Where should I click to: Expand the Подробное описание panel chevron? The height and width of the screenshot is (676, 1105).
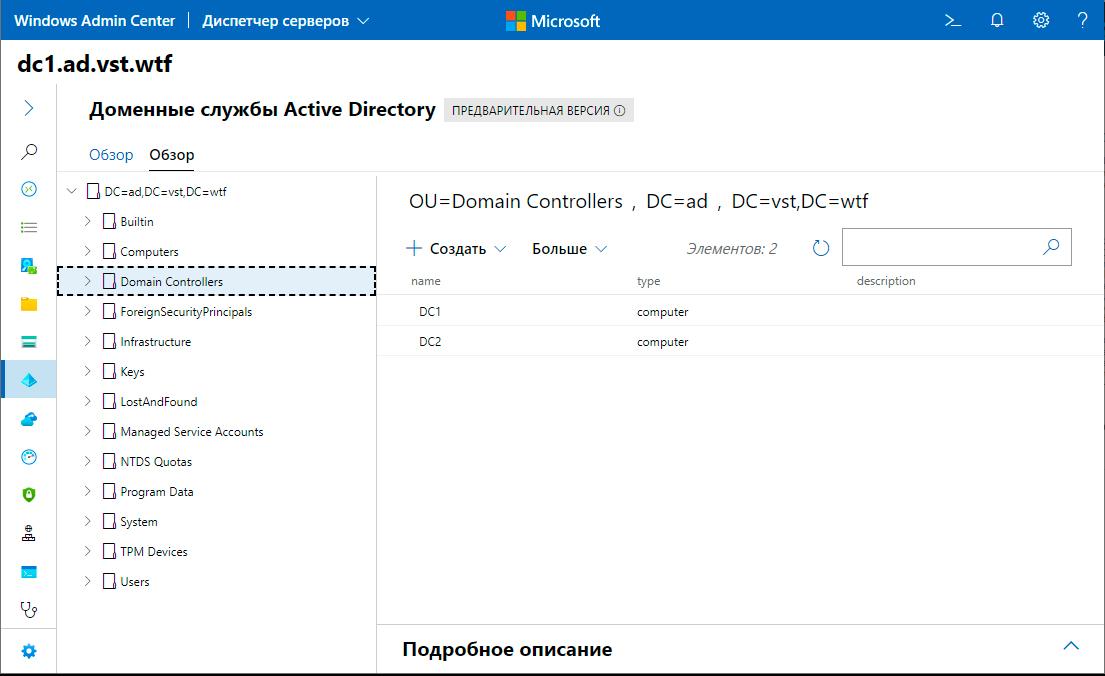(1071, 646)
